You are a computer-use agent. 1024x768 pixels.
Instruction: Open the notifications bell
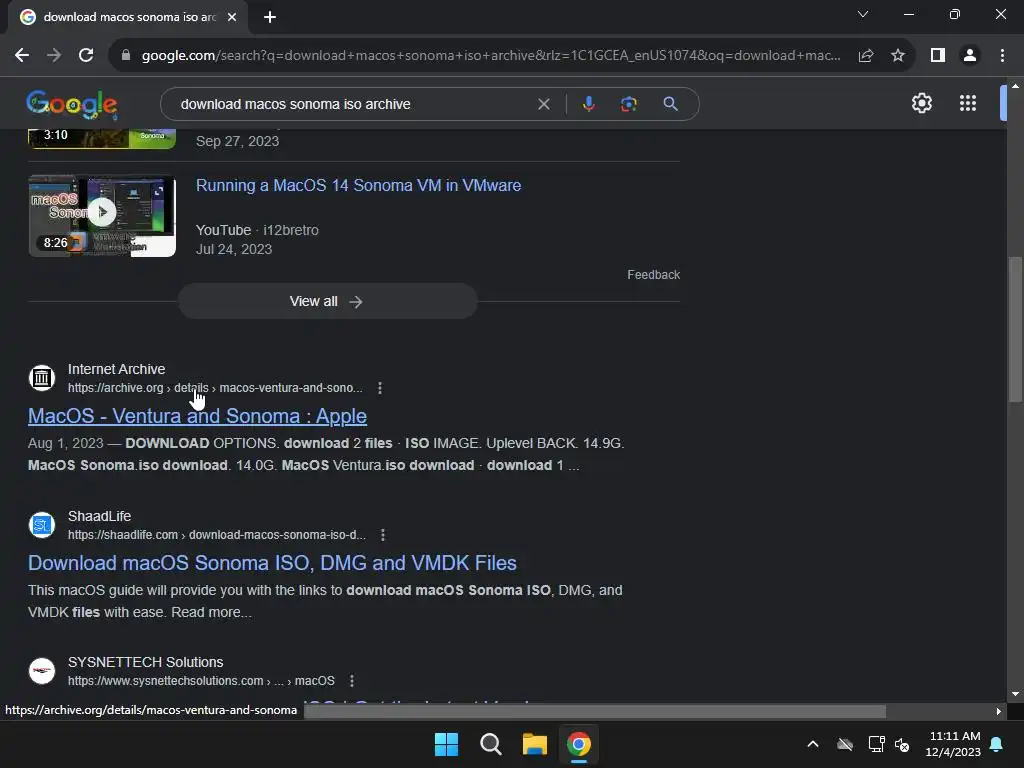997,744
